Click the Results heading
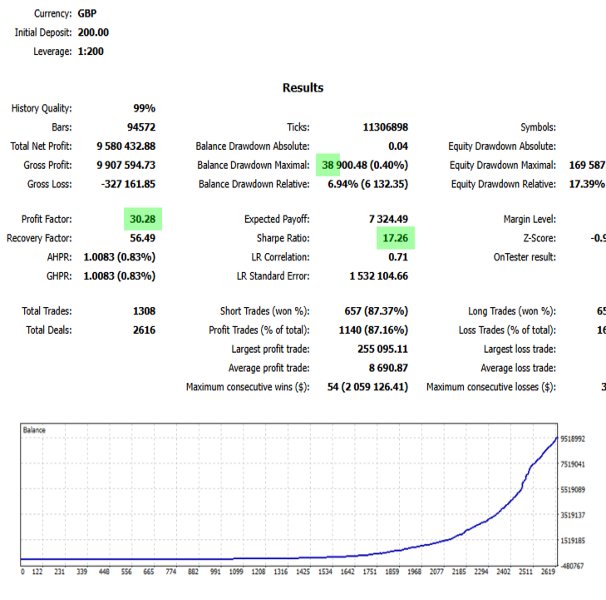The height and width of the screenshot is (600, 606). [x=303, y=88]
